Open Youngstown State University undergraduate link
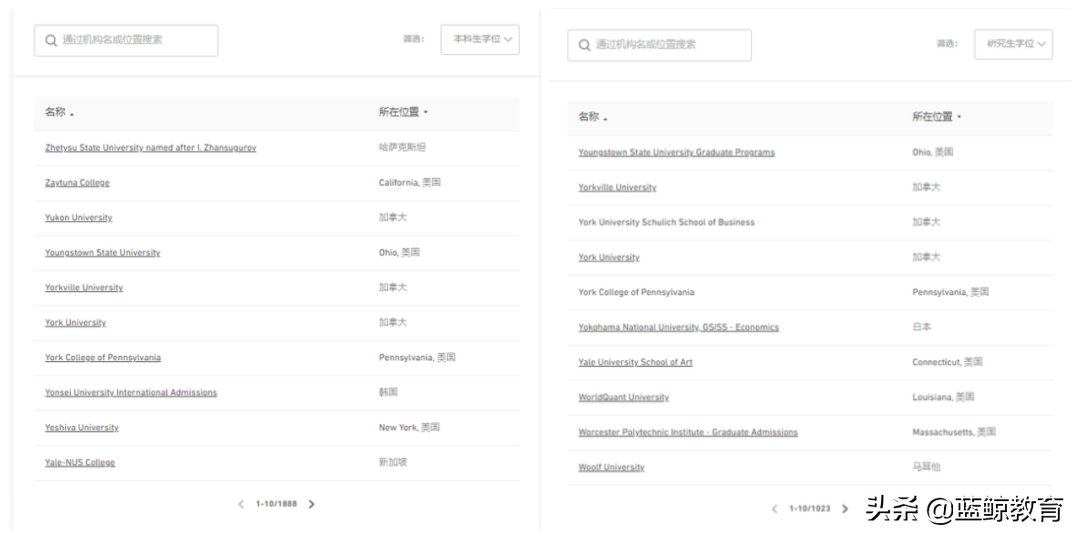The width and height of the screenshot is (1080, 539). pos(102,253)
